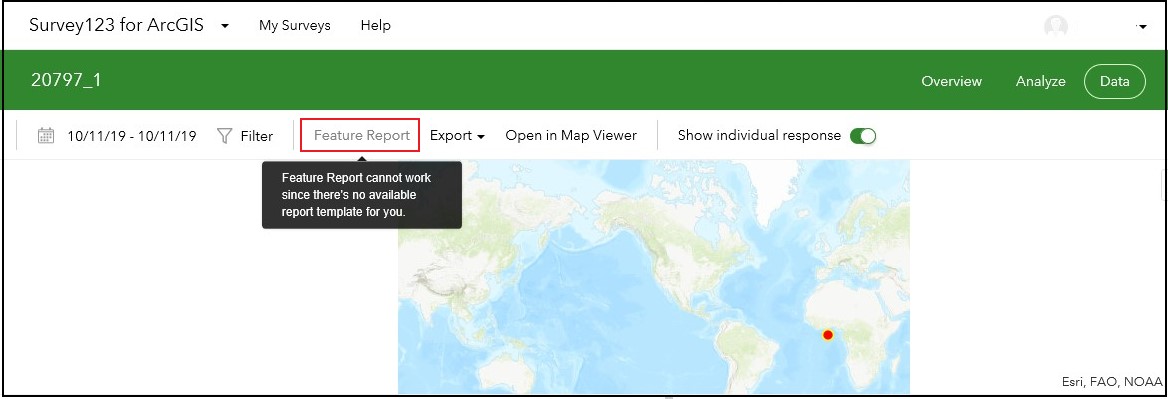
Task: Click the funnel Filter icon
Action: pyautogui.click(x=224, y=135)
